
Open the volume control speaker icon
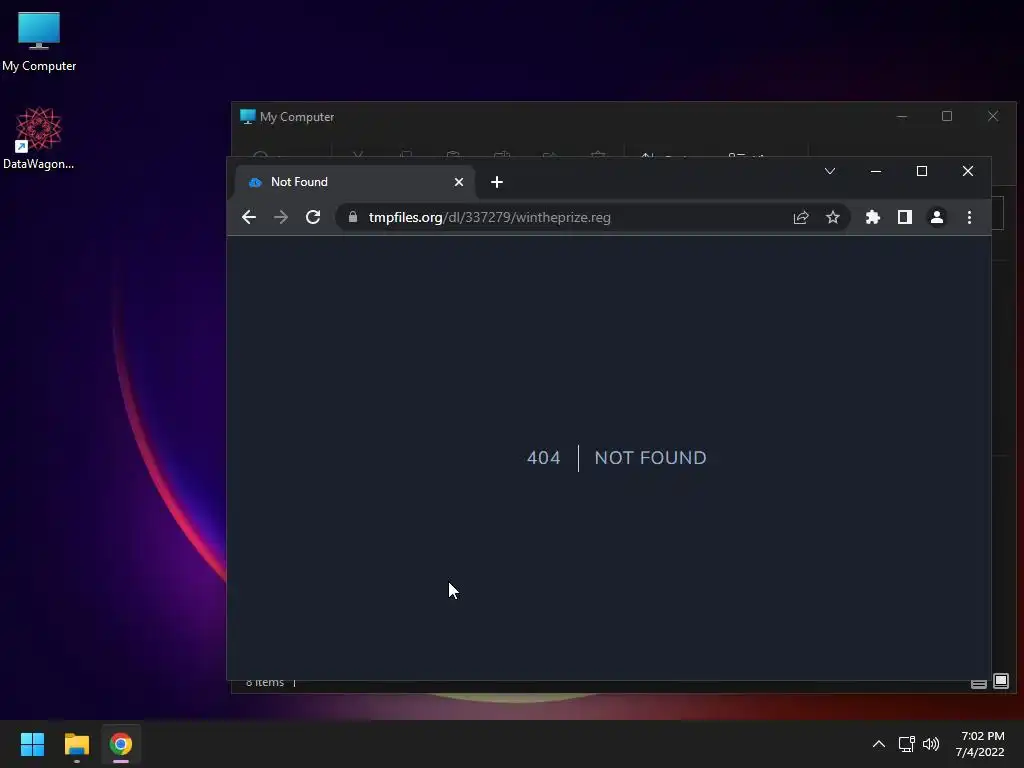coord(931,744)
